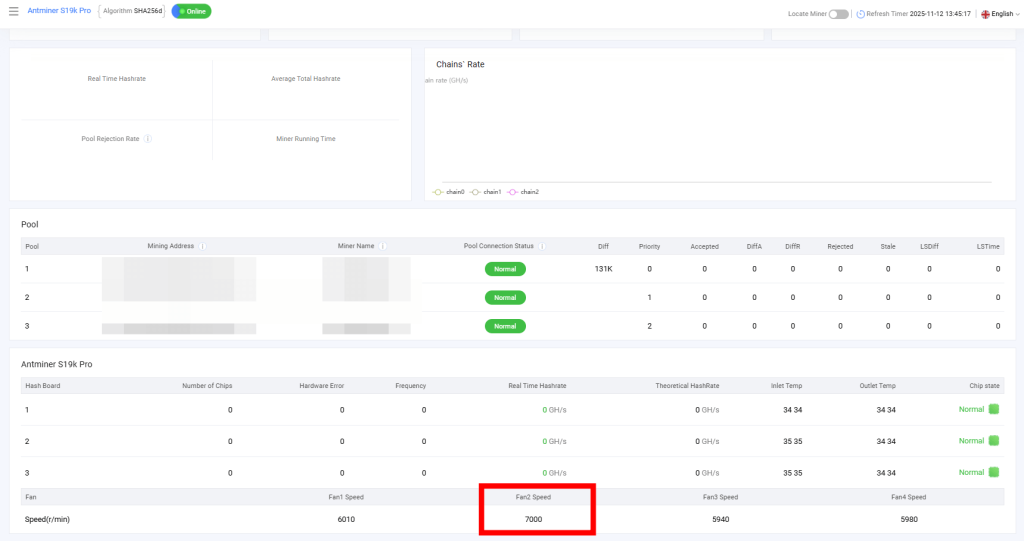Hide chain2 series in chart legend
Image resolution: width=1024 pixels, height=541 pixels.
pyautogui.click(x=523, y=192)
